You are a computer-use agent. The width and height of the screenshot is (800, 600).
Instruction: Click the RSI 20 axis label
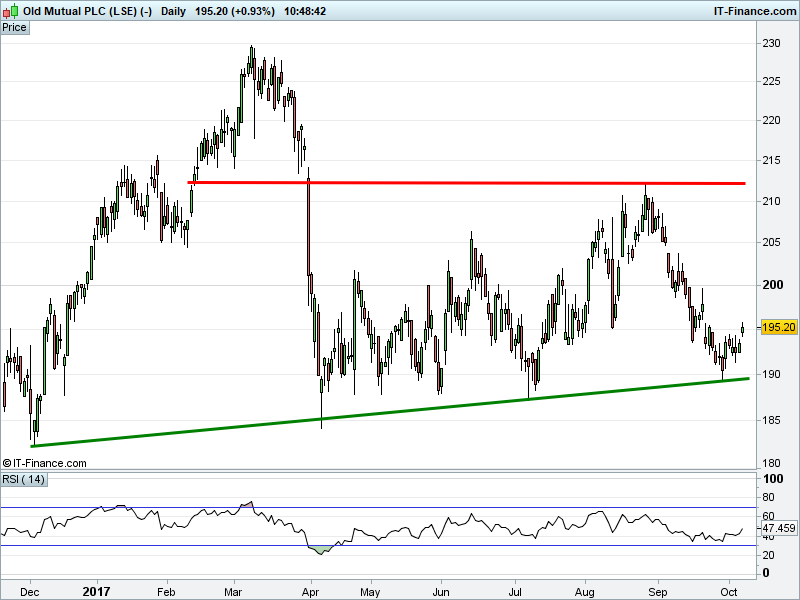[x=768, y=555]
